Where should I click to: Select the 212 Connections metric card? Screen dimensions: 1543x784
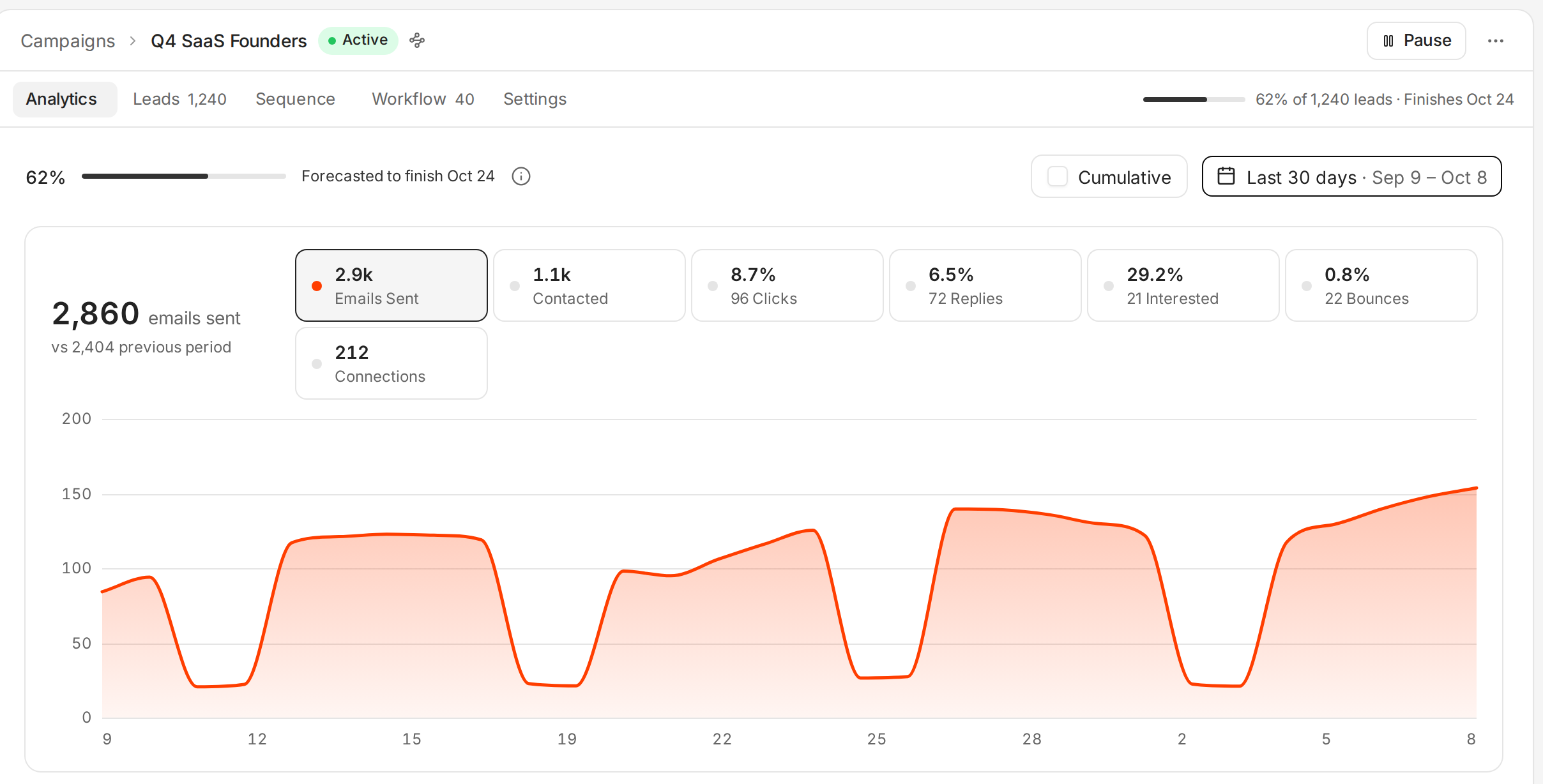tap(391, 363)
